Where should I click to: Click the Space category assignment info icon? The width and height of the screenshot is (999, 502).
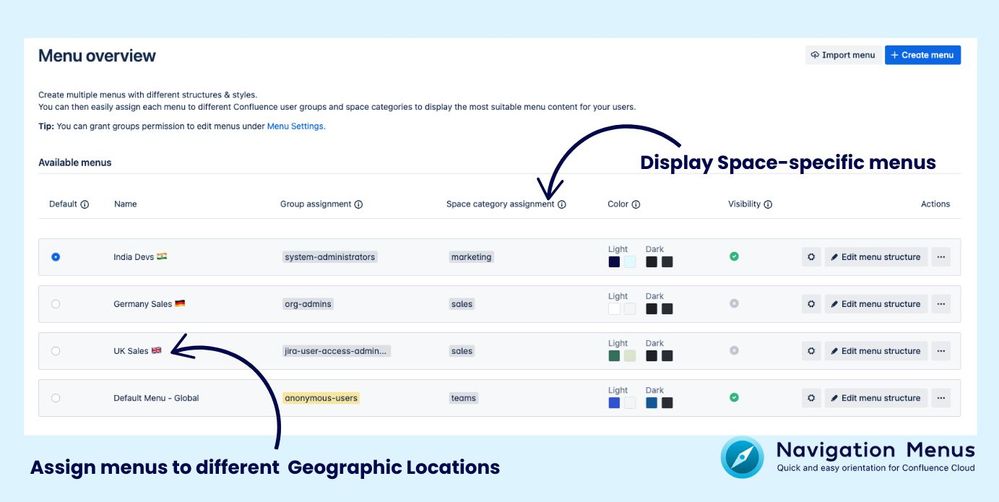click(x=562, y=204)
